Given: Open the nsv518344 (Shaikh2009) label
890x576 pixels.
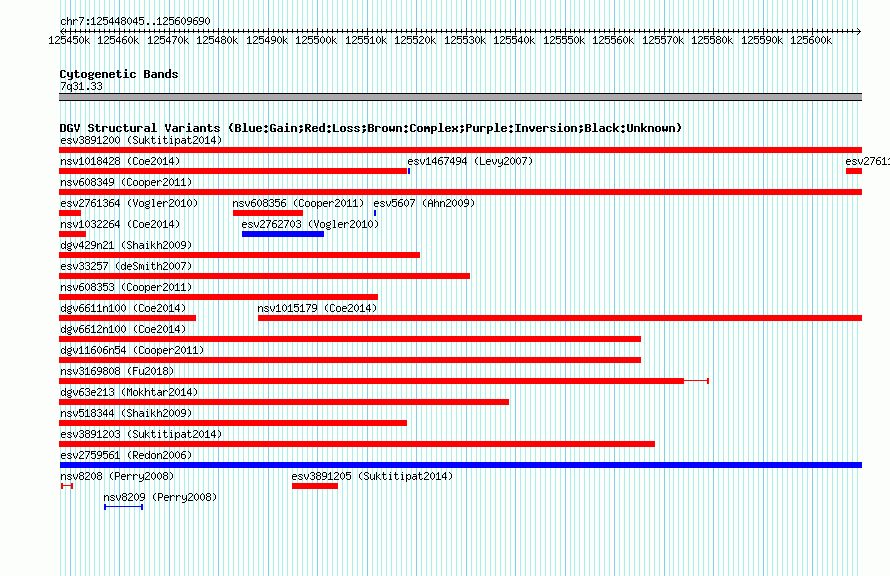Looking at the screenshot, I should click(126, 413).
